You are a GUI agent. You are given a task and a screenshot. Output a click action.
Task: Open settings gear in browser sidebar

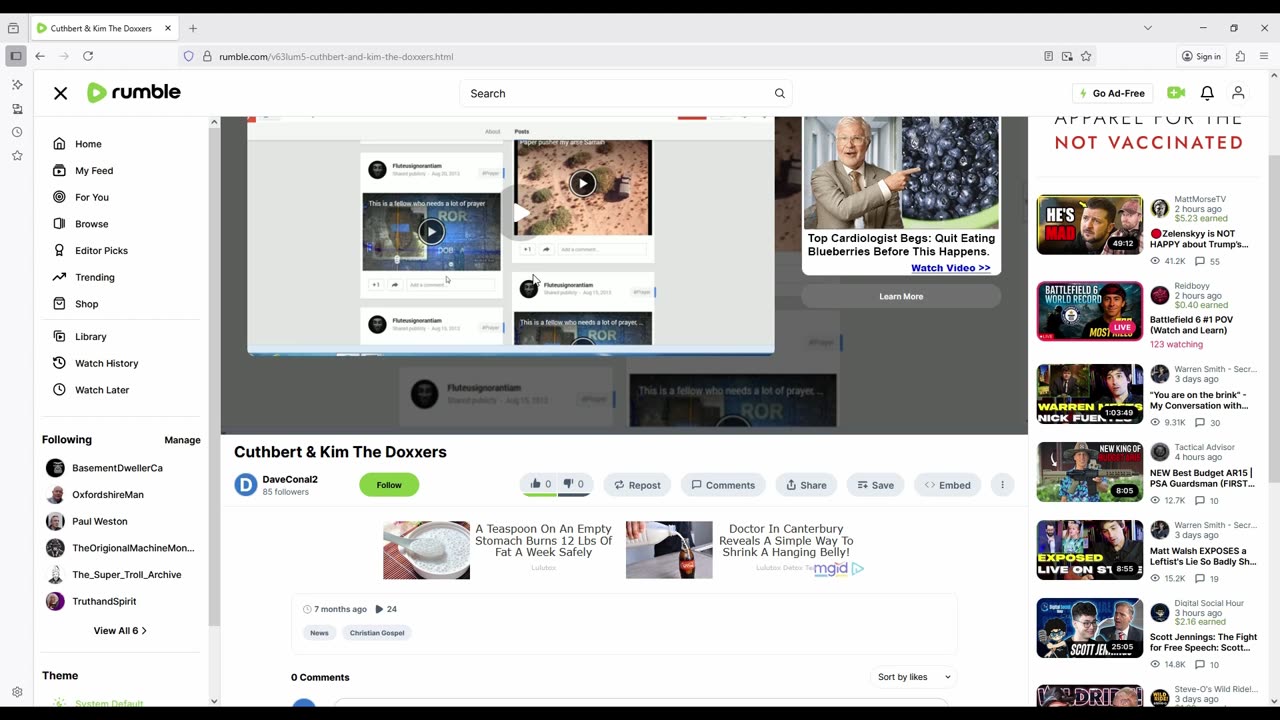(17, 692)
